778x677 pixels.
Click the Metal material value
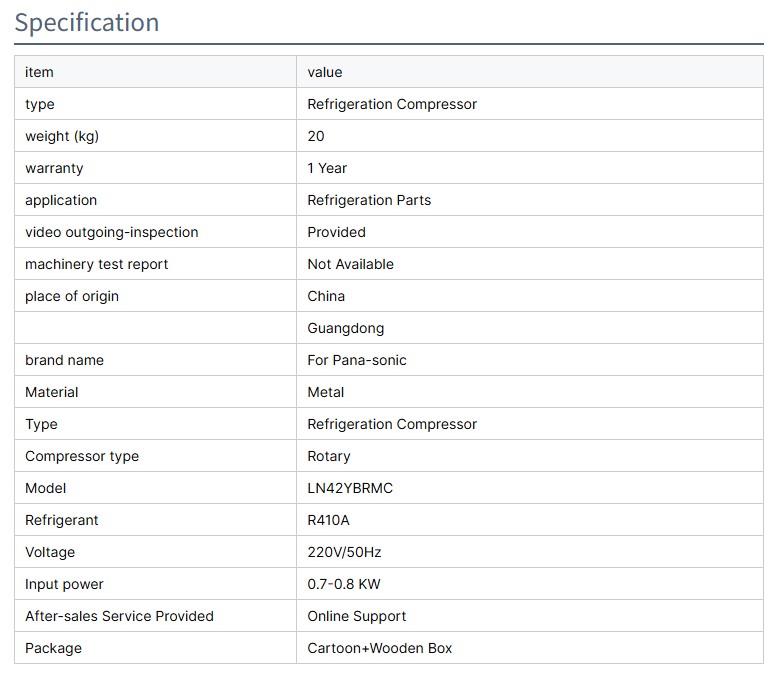326,392
